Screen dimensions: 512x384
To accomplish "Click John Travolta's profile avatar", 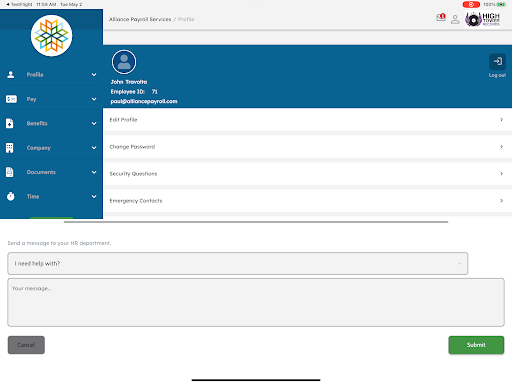I will (x=124, y=62).
